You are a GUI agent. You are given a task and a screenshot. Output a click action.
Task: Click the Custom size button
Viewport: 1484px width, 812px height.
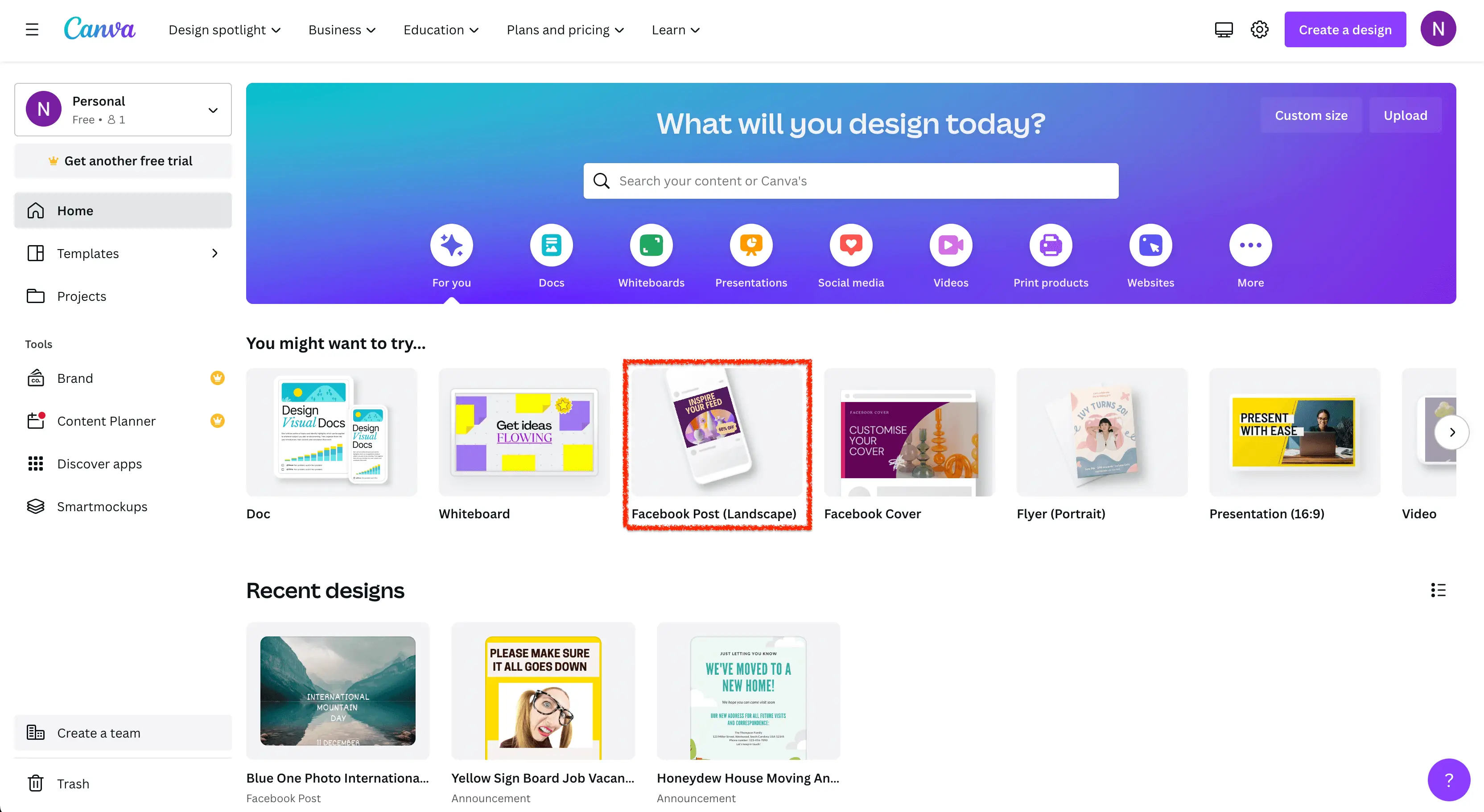(x=1311, y=115)
